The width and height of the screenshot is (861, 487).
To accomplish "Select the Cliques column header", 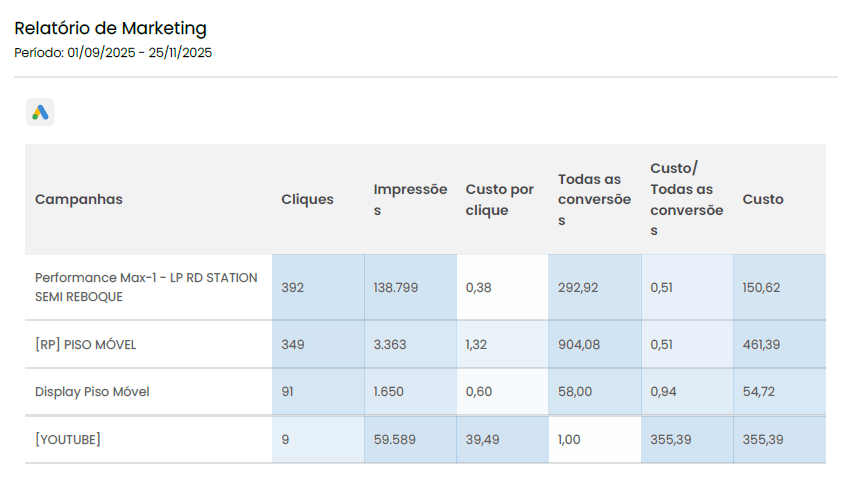I will click(307, 199).
